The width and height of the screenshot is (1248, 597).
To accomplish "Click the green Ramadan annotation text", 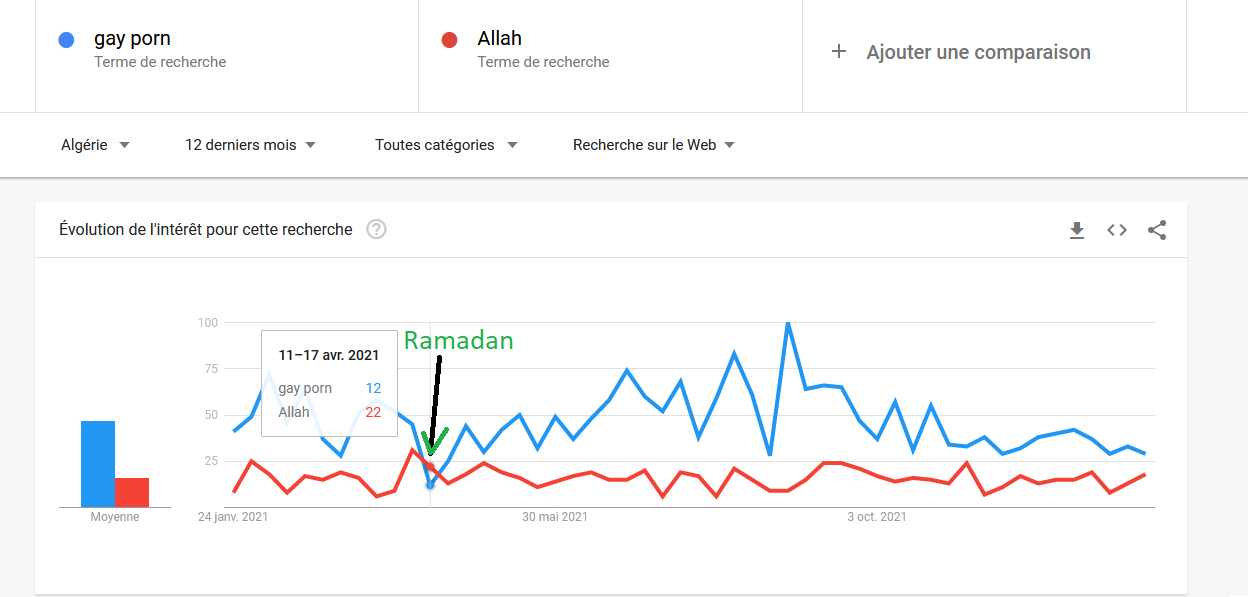I will coord(458,341).
